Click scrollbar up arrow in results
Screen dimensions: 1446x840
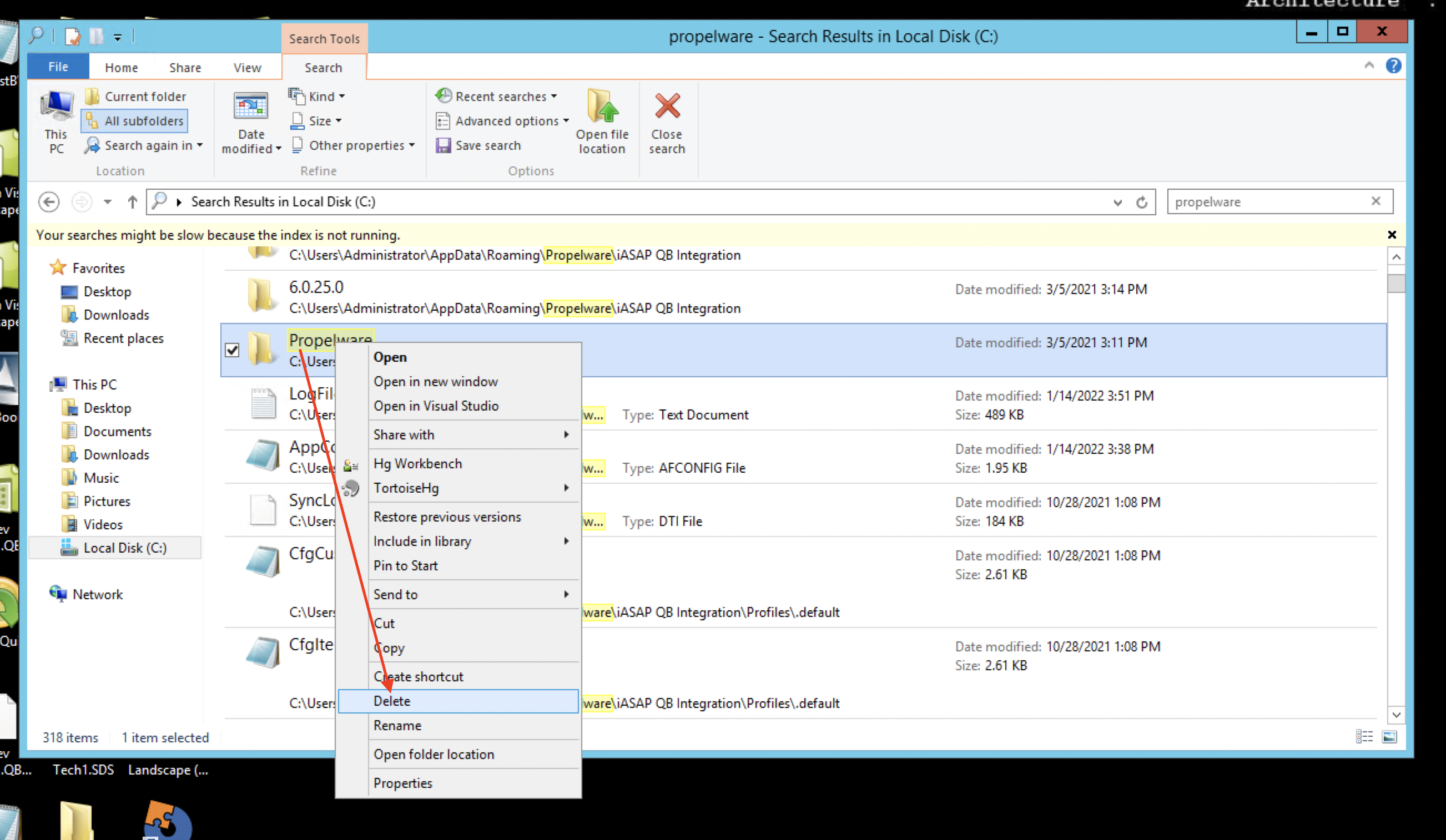1396,256
